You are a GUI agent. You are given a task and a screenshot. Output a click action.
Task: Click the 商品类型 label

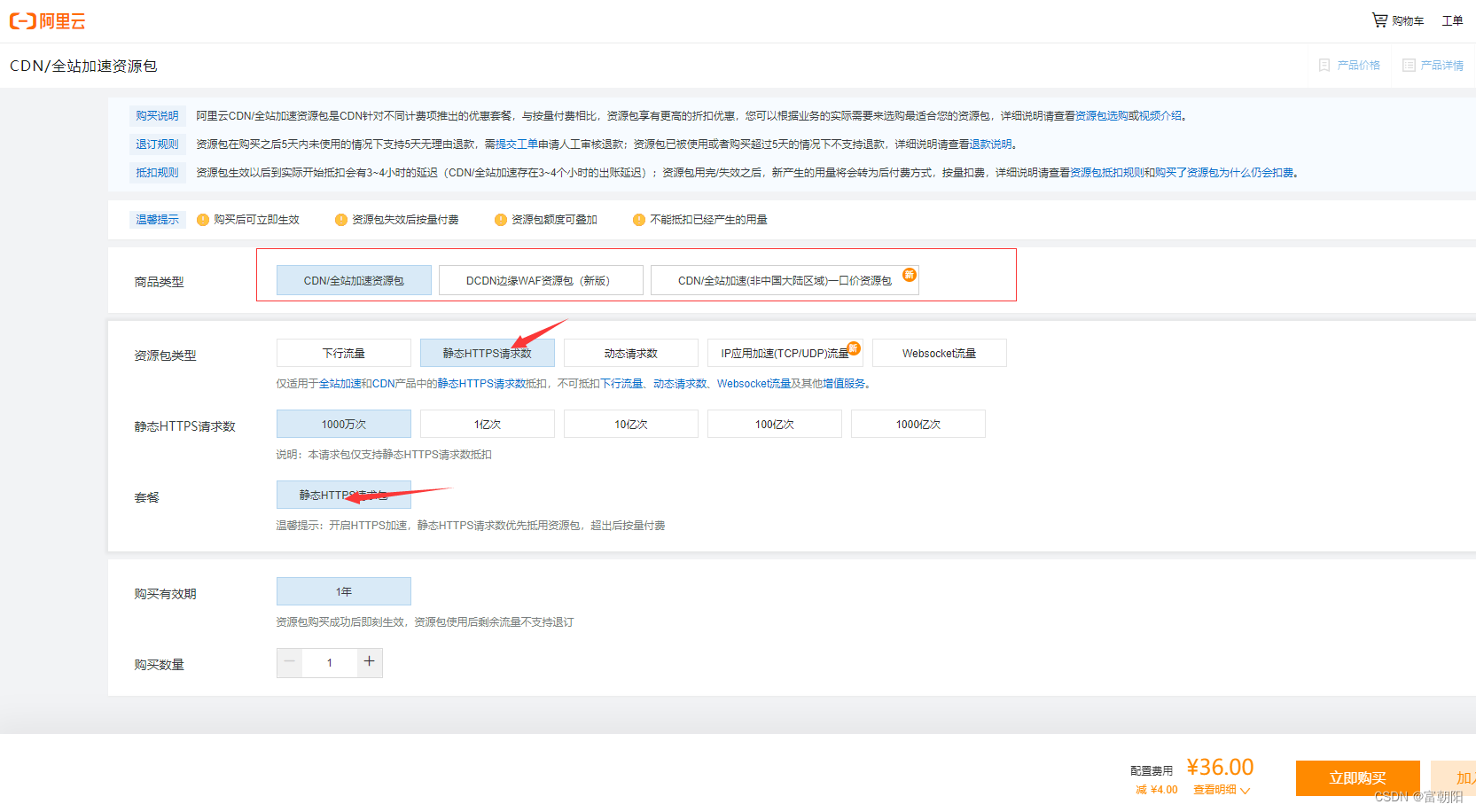point(159,282)
